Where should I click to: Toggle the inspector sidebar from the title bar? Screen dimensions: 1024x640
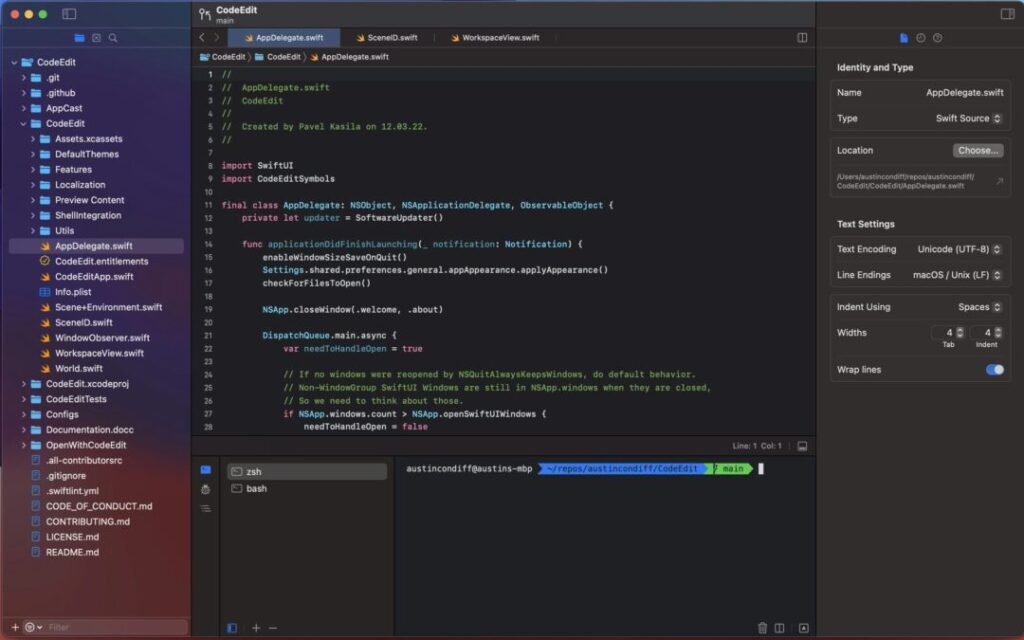click(1007, 14)
